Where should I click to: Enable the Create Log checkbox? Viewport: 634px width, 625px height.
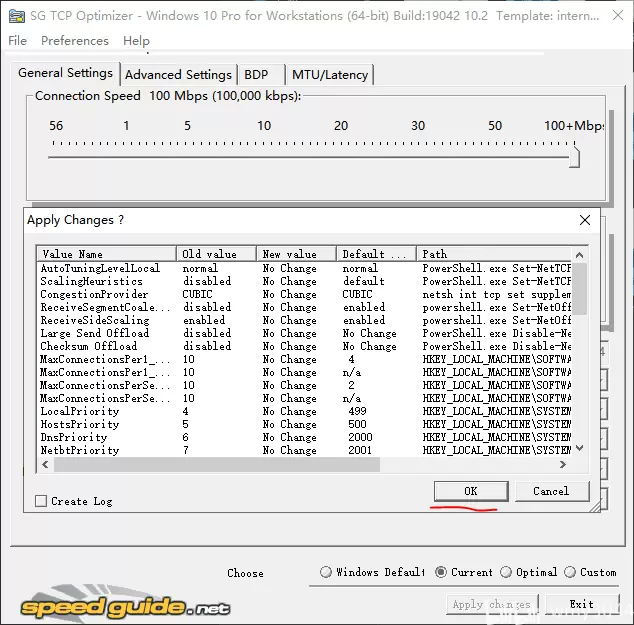pyautogui.click(x=41, y=501)
